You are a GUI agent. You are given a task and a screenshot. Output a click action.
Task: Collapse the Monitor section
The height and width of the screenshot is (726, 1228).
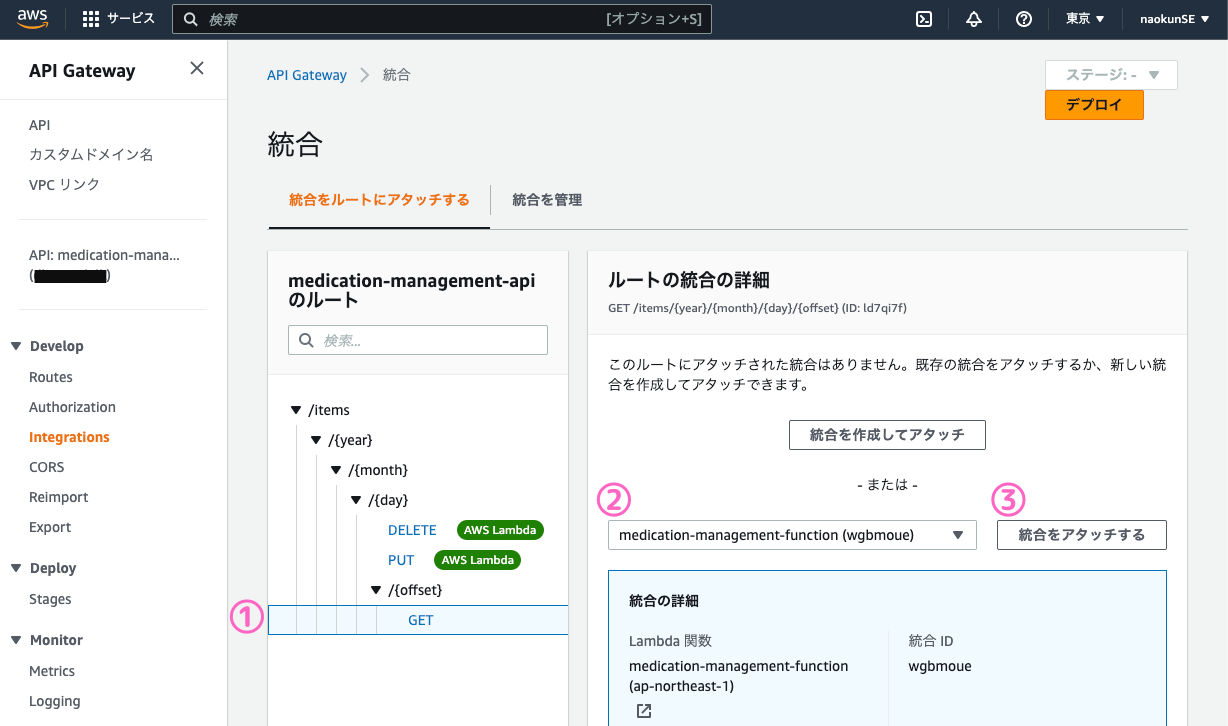(16, 640)
